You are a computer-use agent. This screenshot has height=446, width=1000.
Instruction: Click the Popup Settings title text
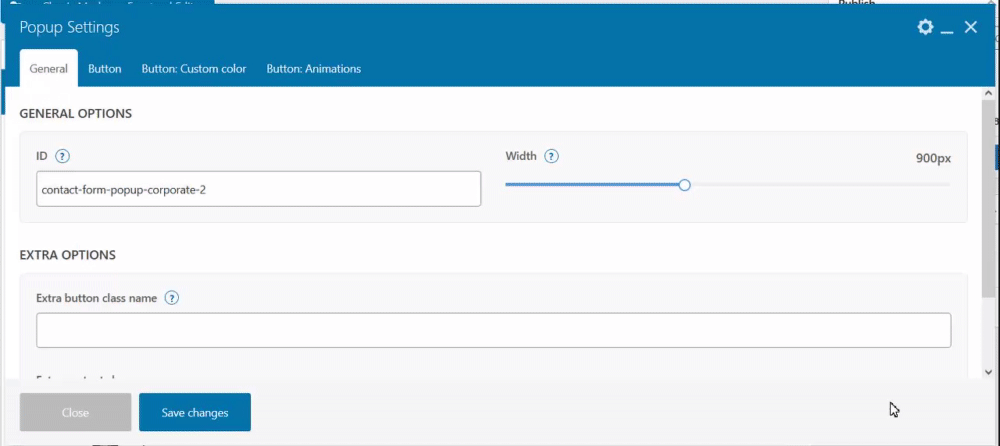[x=69, y=27]
